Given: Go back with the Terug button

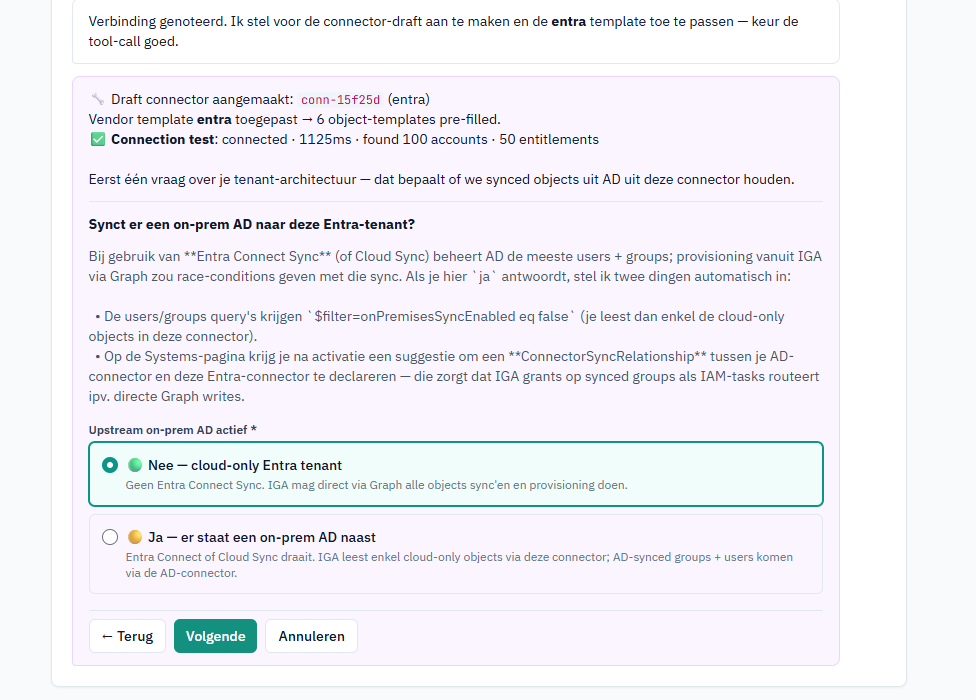Looking at the screenshot, I should (x=127, y=636).
